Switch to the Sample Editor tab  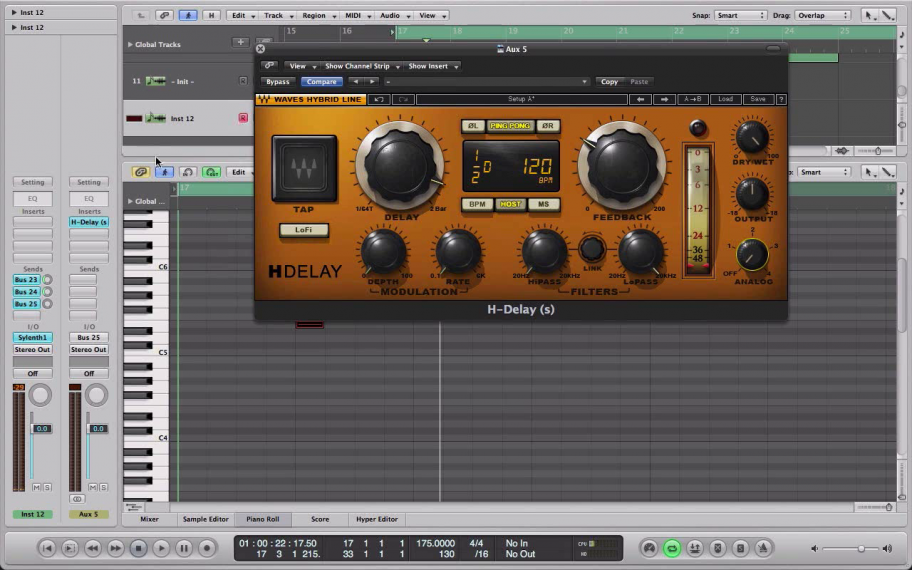pos(205,519)
